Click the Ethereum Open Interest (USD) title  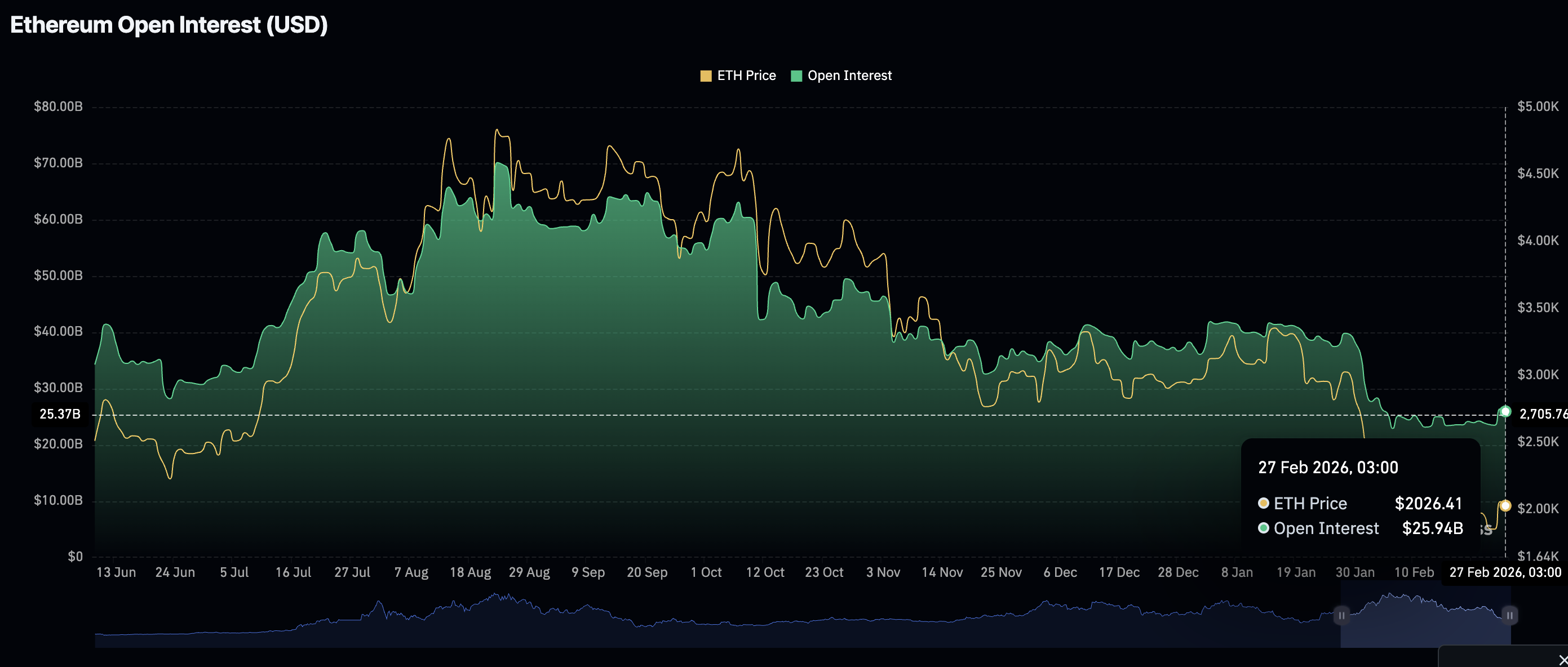(169, 25)
